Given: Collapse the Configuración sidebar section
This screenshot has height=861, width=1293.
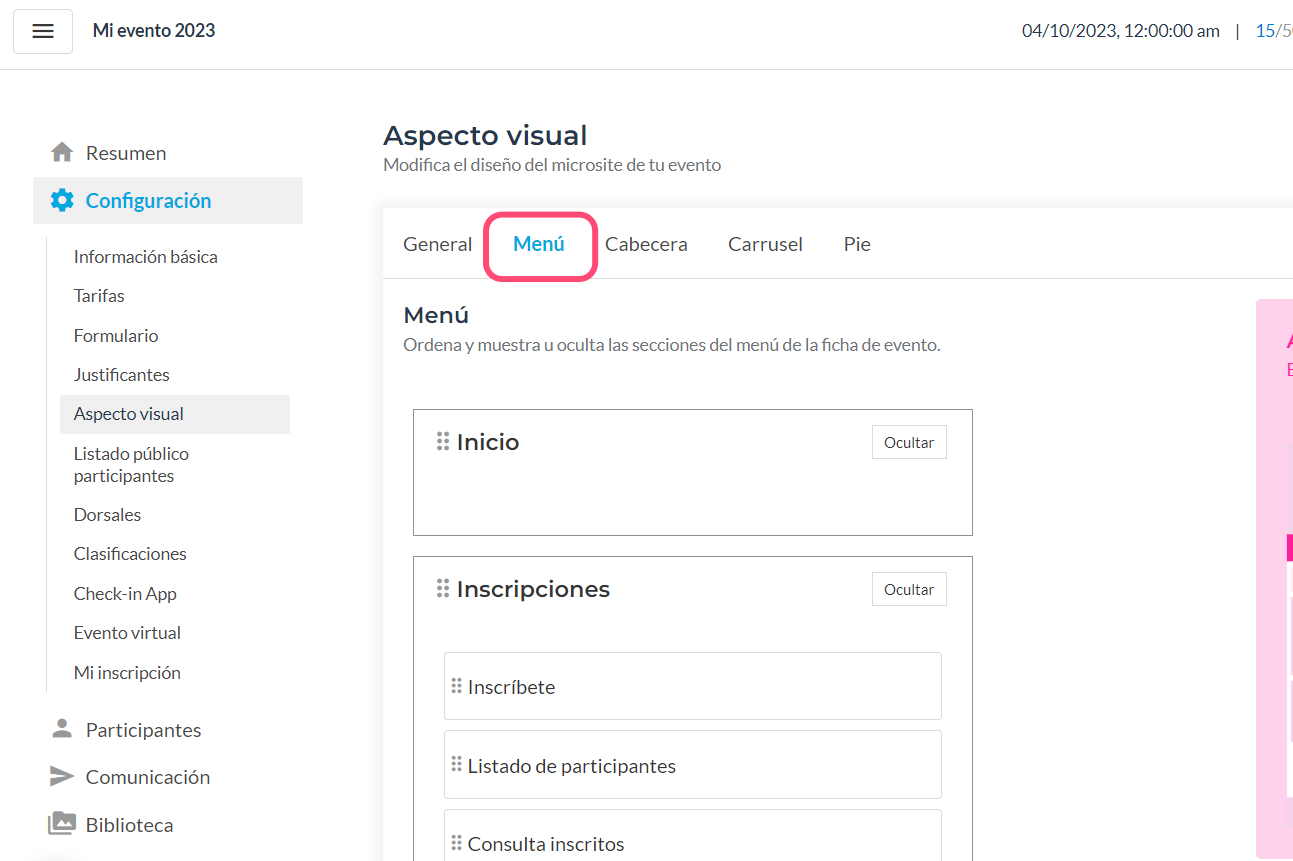Looking at the screenshot, I should click(x=168, y=200).
